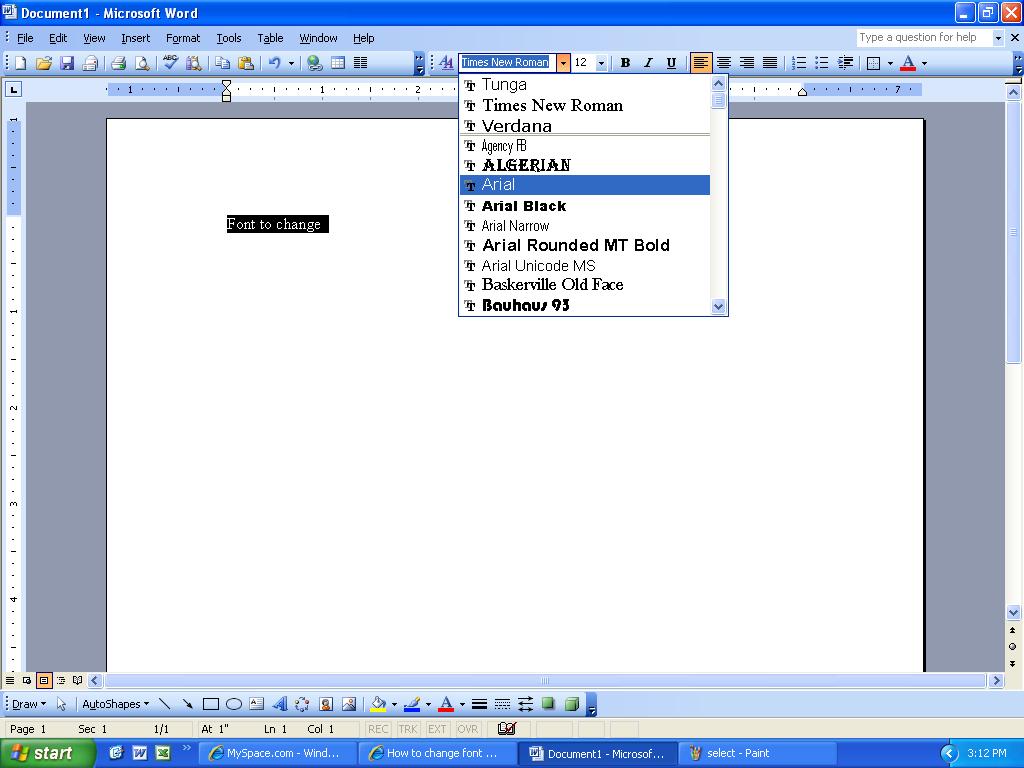Toggle bold formatting
This screenshot has height=768, width=1024.
pyautogui.click(x=625, y=63)
